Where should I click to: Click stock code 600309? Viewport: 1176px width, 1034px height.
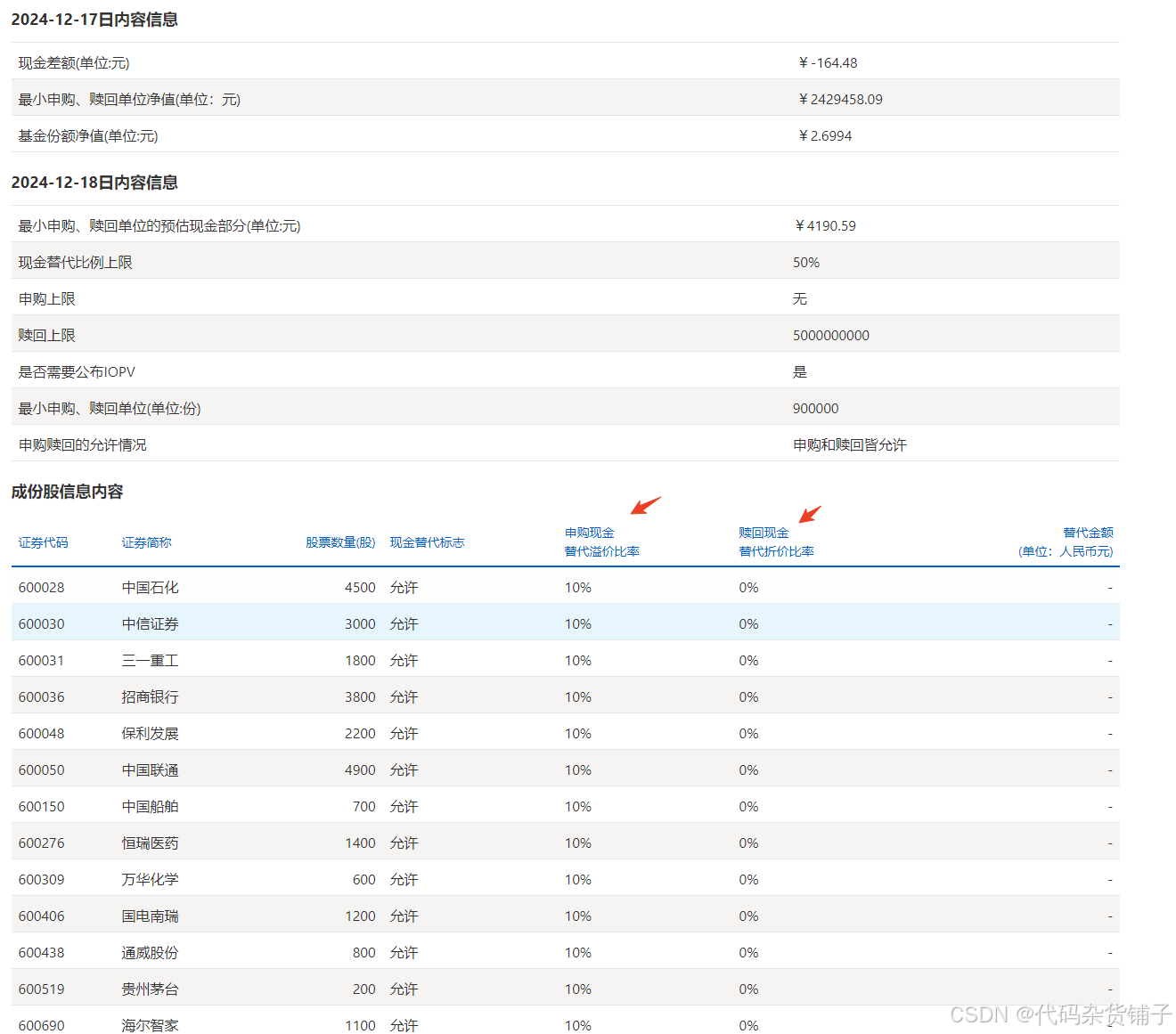pyautogui.click(x=41, y=880)
